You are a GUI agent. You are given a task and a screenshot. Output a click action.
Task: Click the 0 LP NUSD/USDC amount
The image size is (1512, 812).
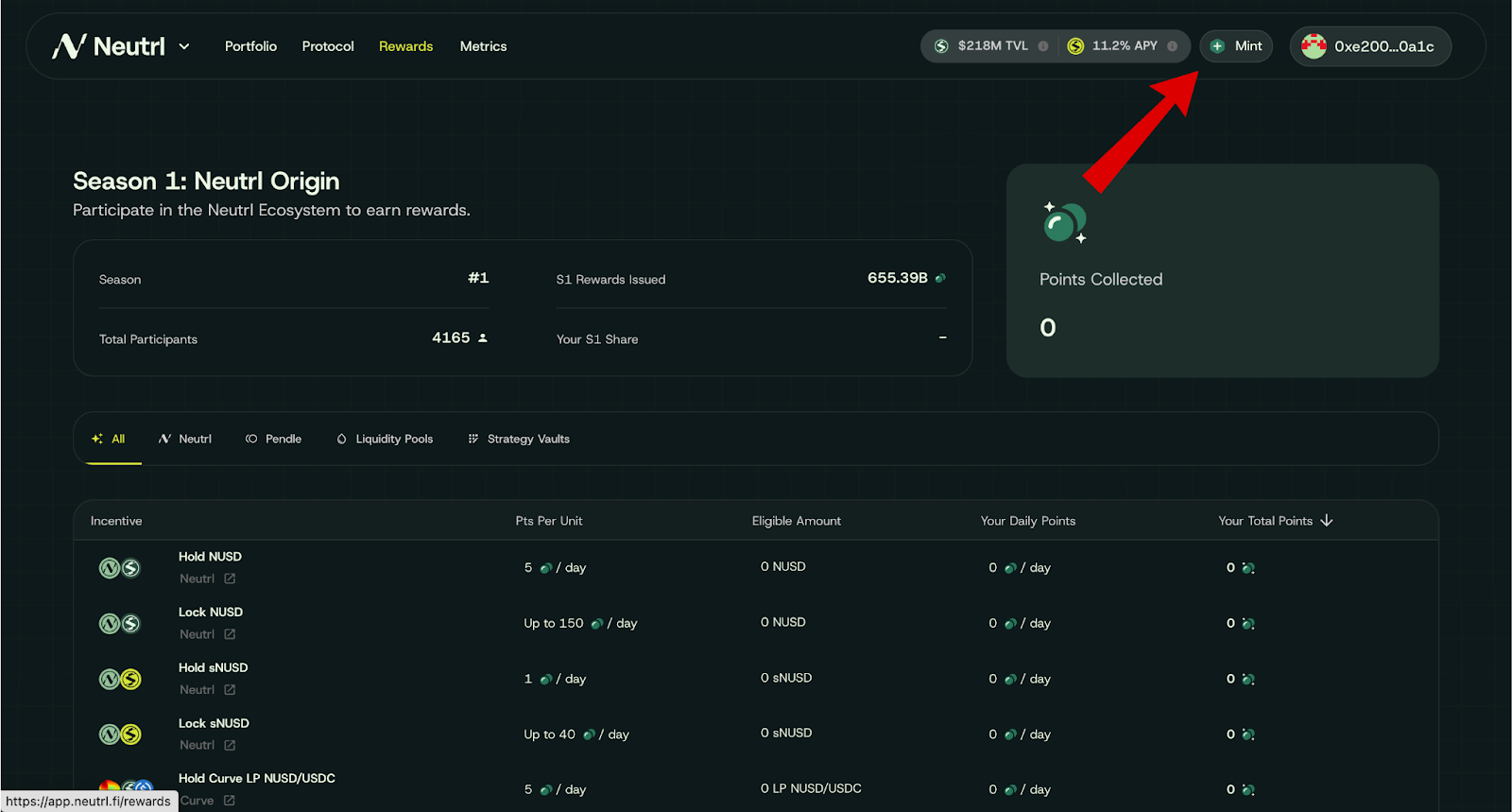(x=811, y=788)
